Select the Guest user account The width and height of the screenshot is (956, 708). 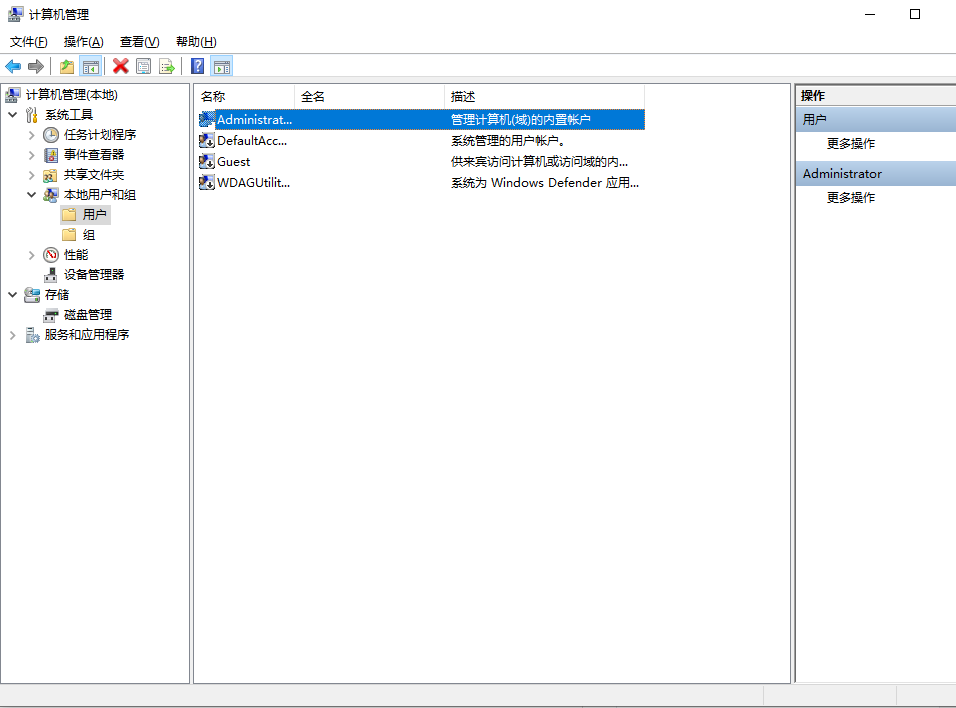click(x=232, y=161)
